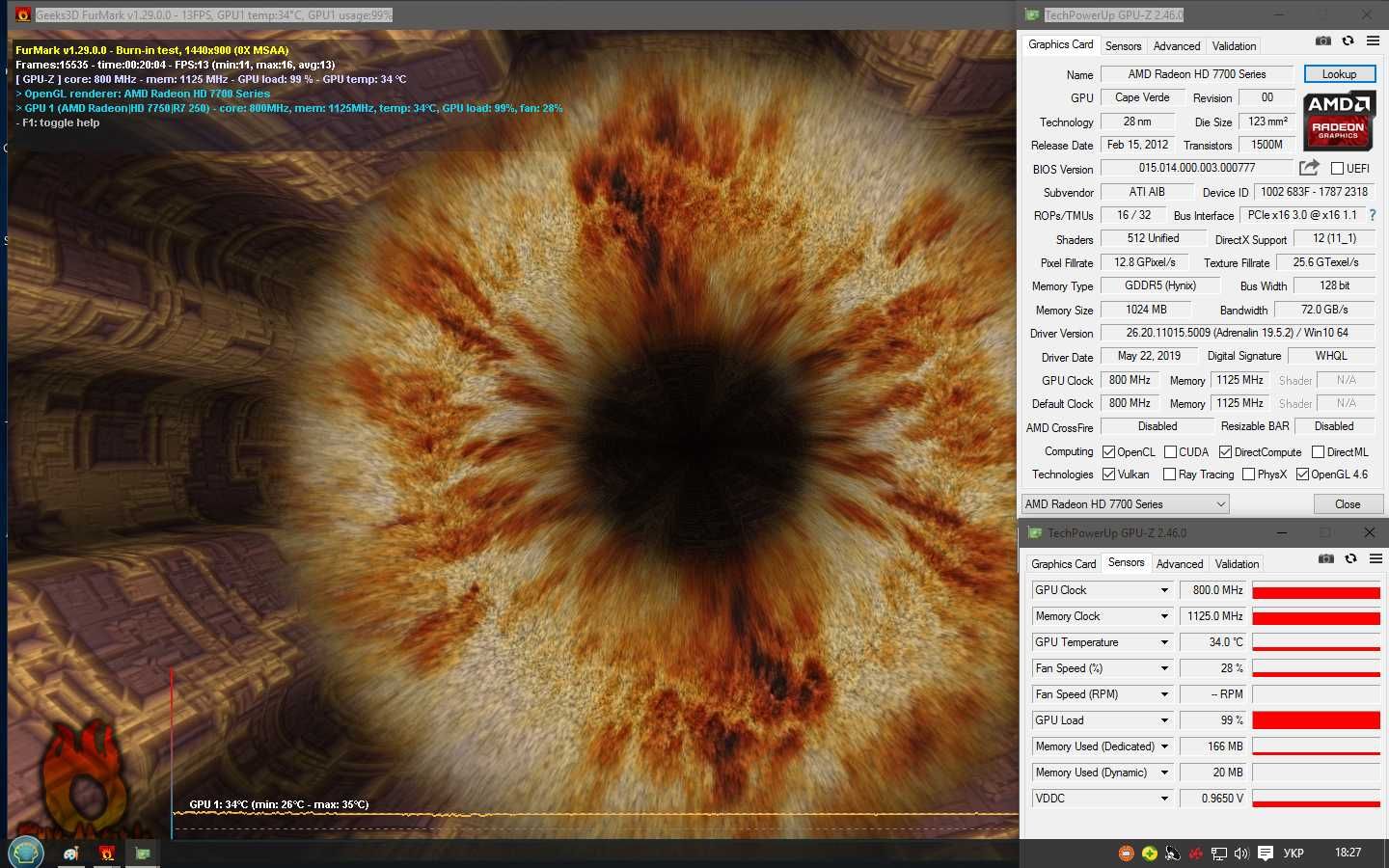This screenshot has height=868, width=1389.
Task: Expand the GPU Clock sensor dropdown
Action: click(x=1164, y=590)
